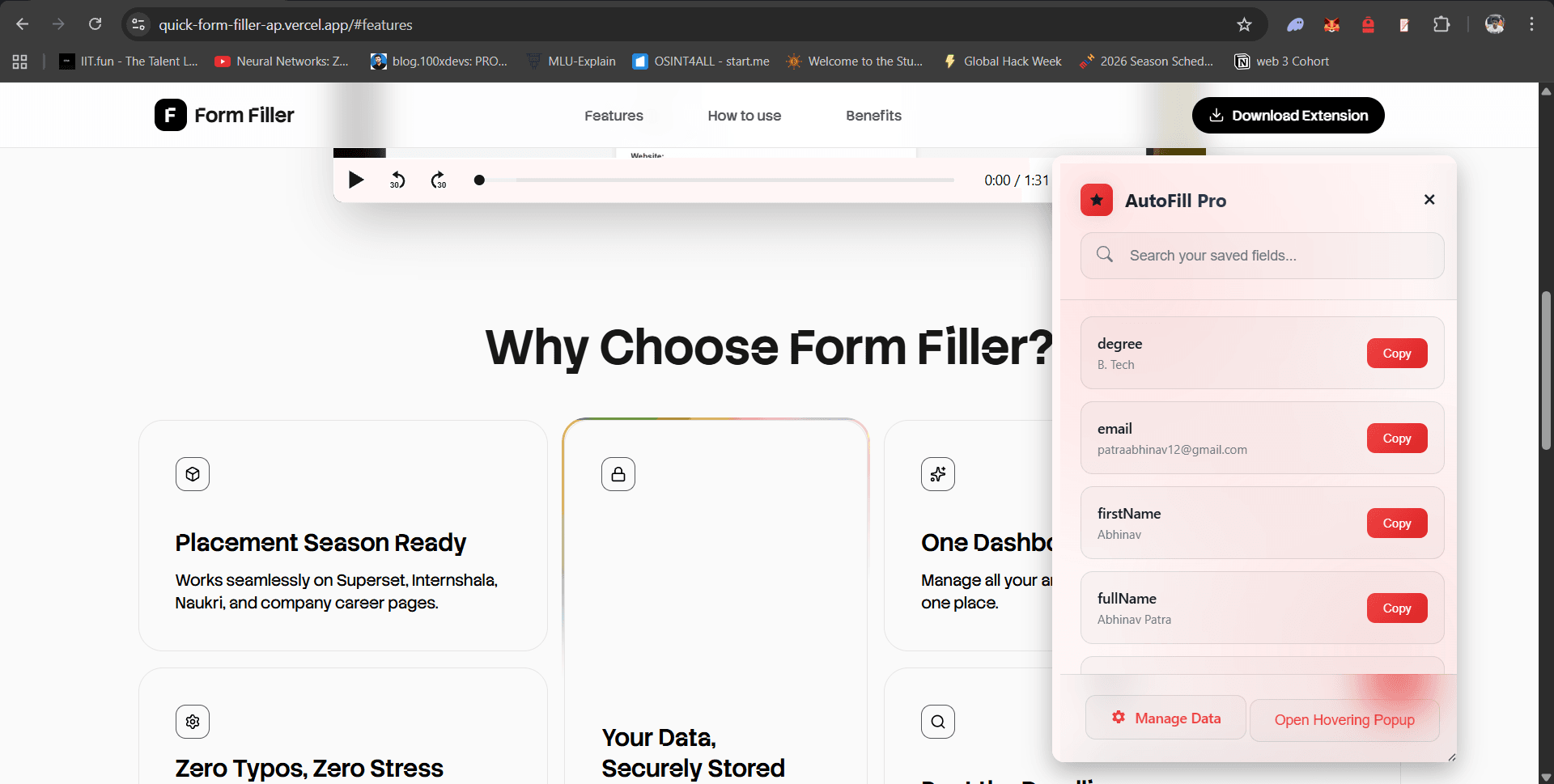Screen dimensions: 1554x784
Task: Open the Hovering Popup
Action: (1344, 719)
